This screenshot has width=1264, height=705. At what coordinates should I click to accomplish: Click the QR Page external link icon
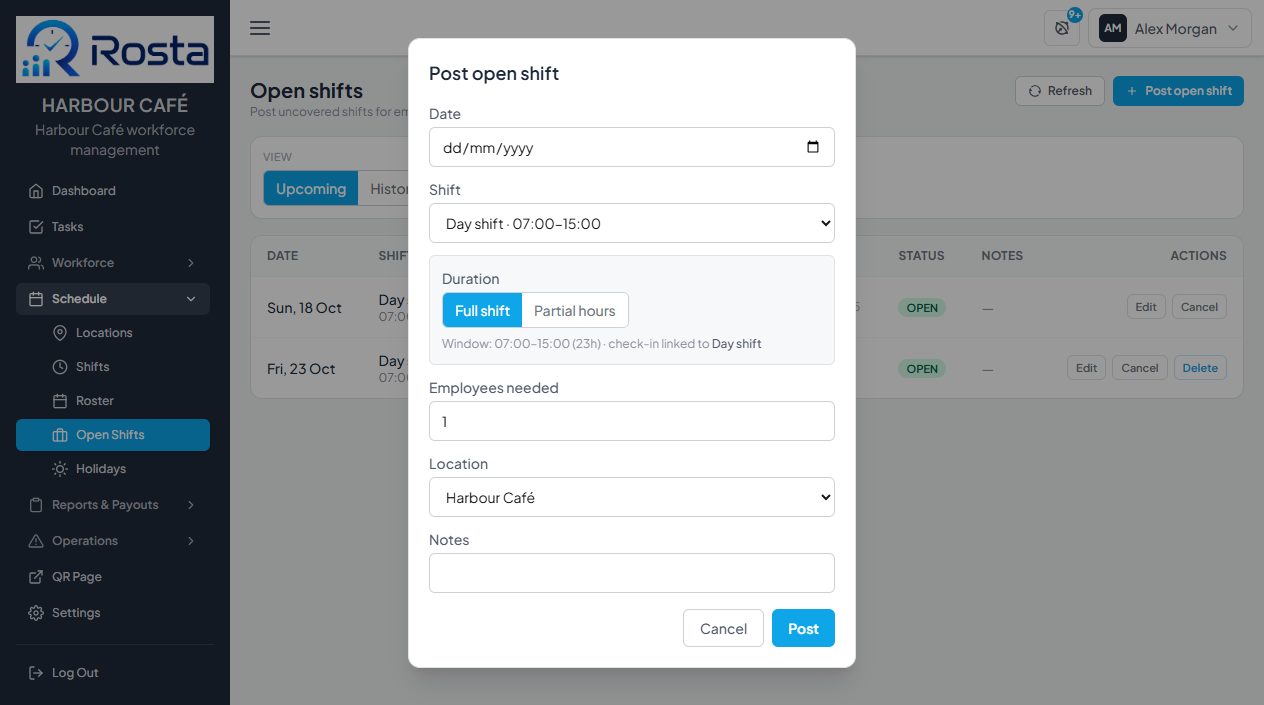coord(36,577)
